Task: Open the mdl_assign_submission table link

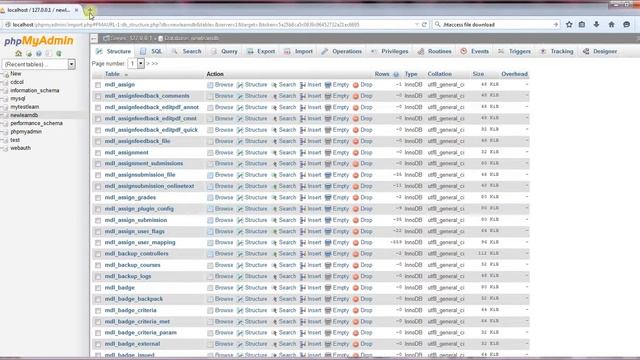Action: 136,220
